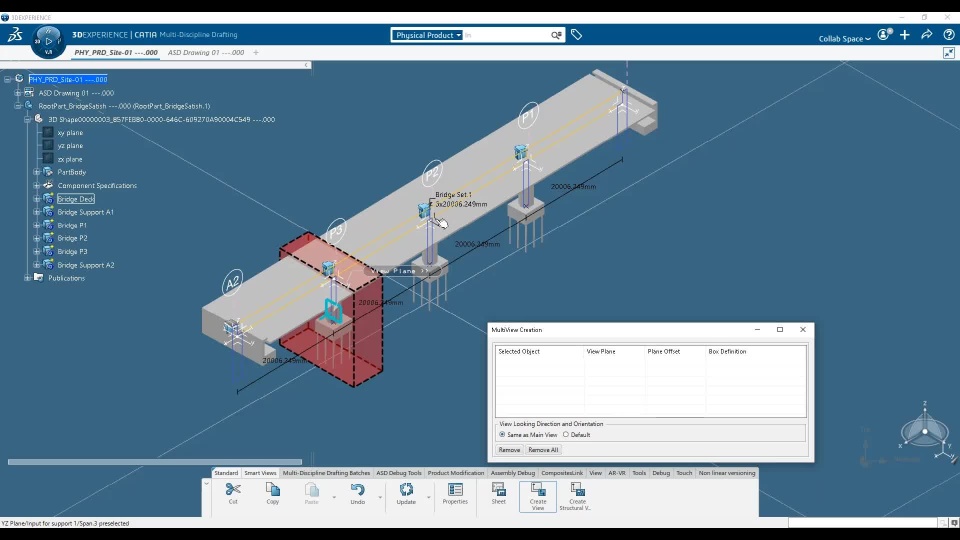Open Multi-Discipline Drafting Batches tab
The width and height of the screenshot is (960, 540).
pyautogui.click(x=326, y=473)
